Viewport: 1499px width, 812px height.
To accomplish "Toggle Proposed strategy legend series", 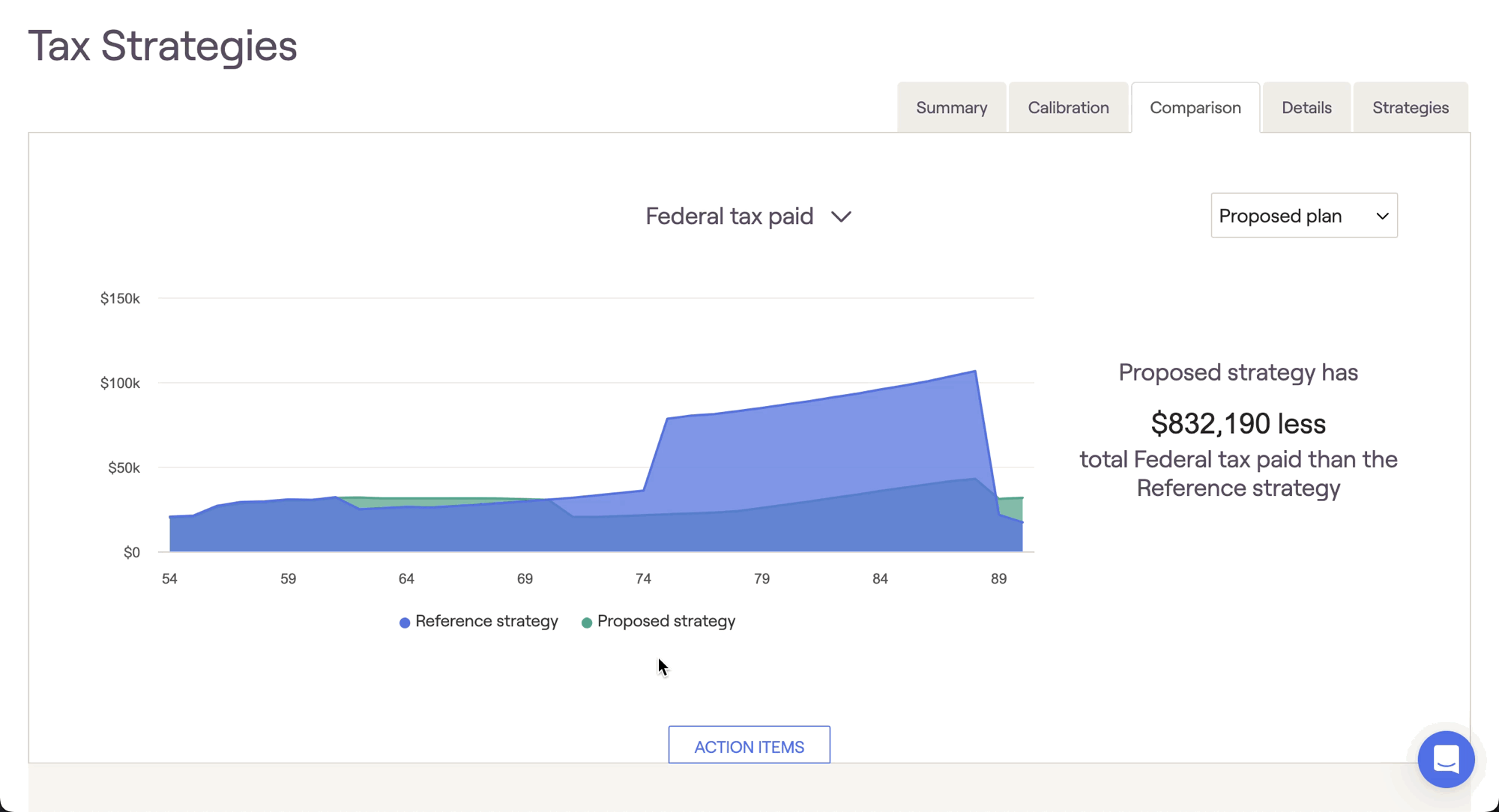I will [x=666, y=621].
